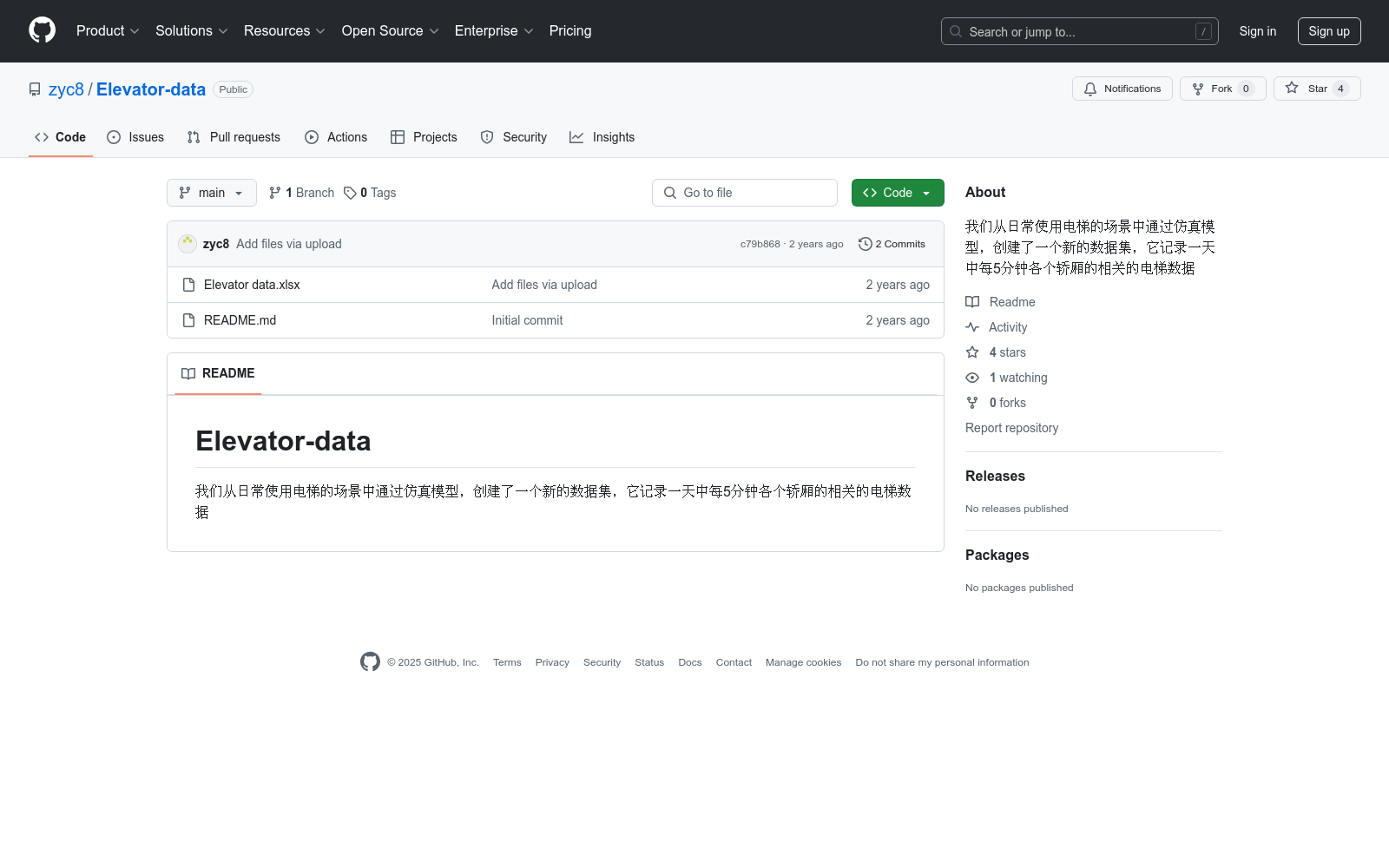Viewport: 1389px width, 868px height.
Task: Expand the Open Source menu
Action: [x=391, y=30]
